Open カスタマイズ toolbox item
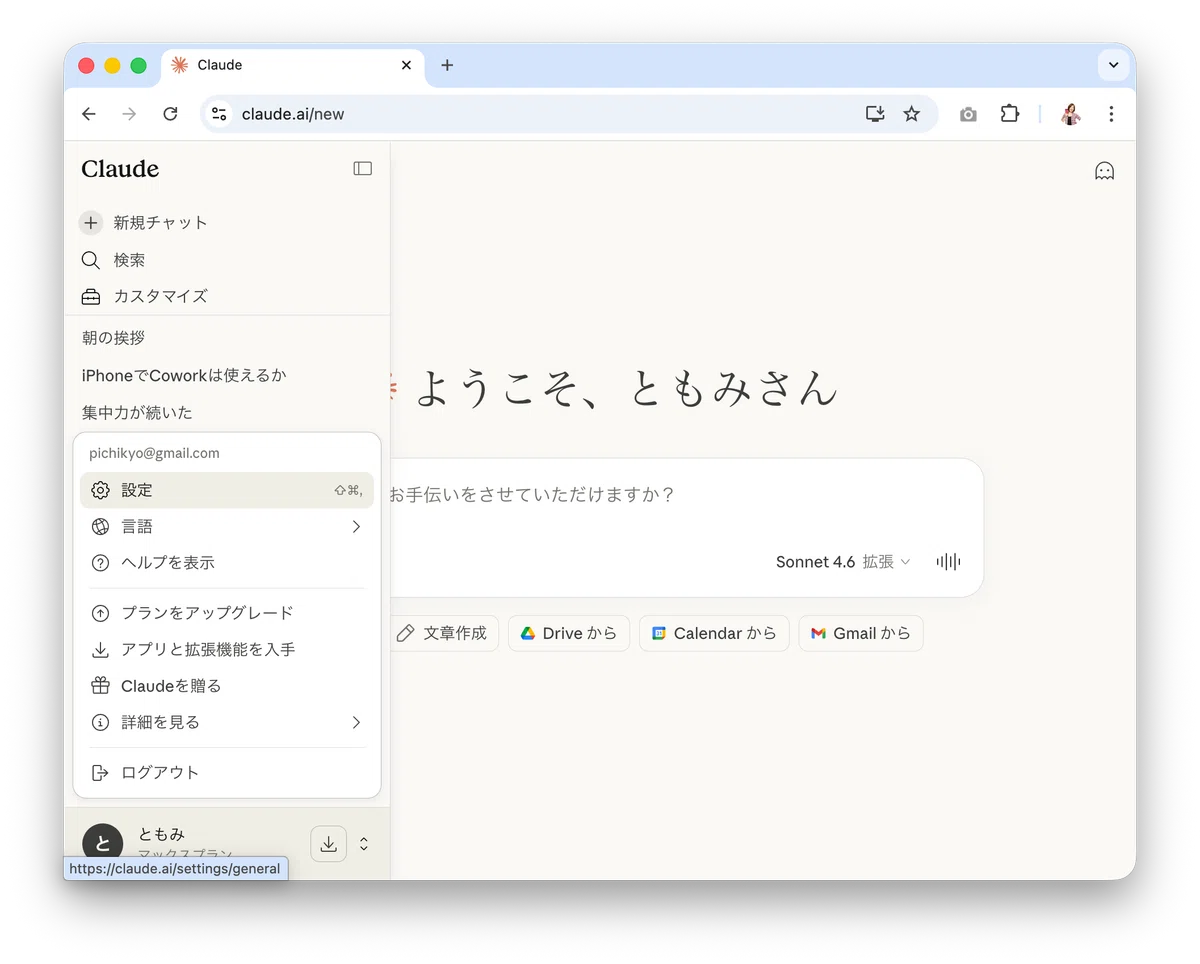The width and height of the screenshot is (1200, 964). tap(145, 296)
